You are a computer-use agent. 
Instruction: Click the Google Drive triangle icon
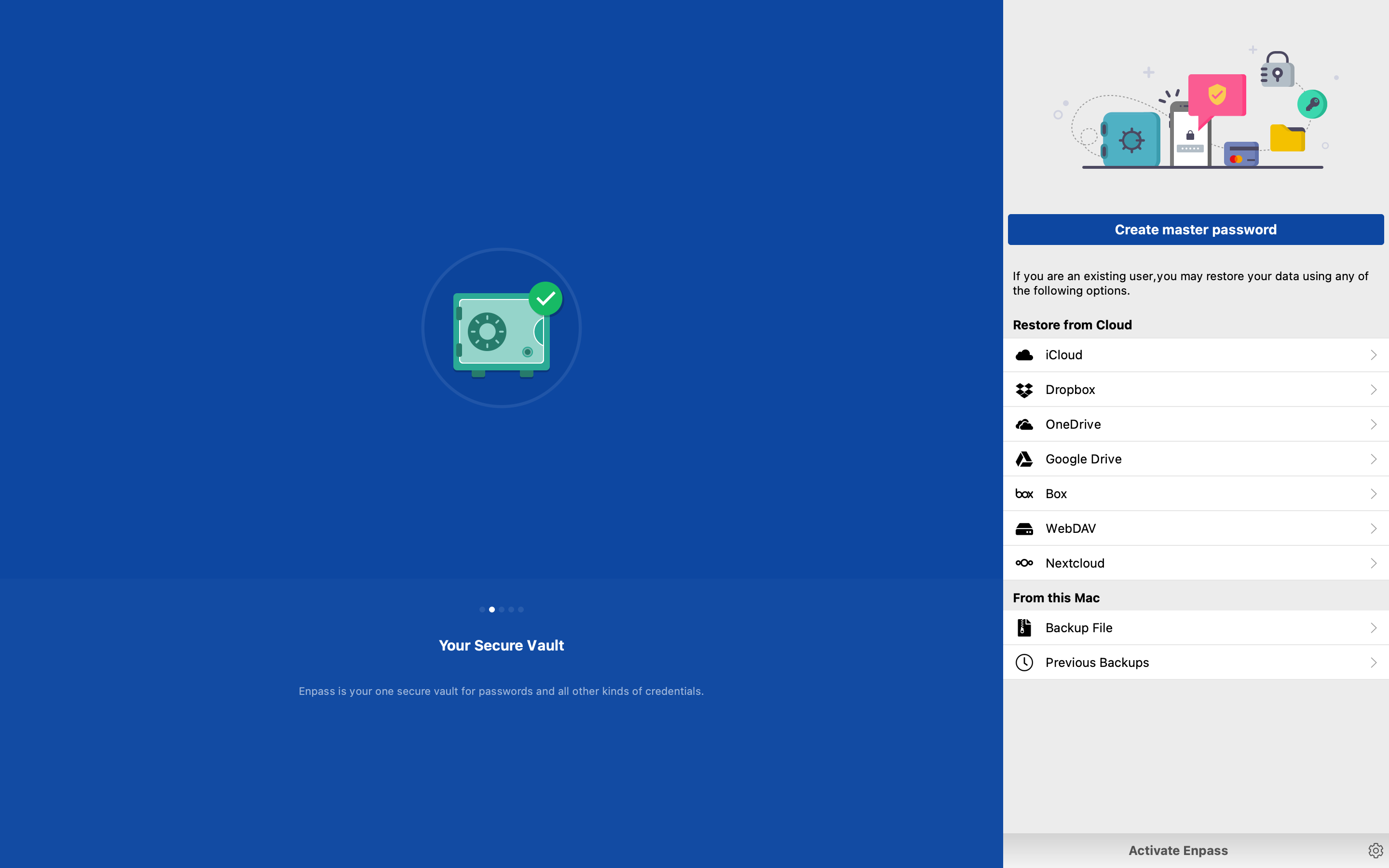pyautogui.click(x=1024, y=459)
